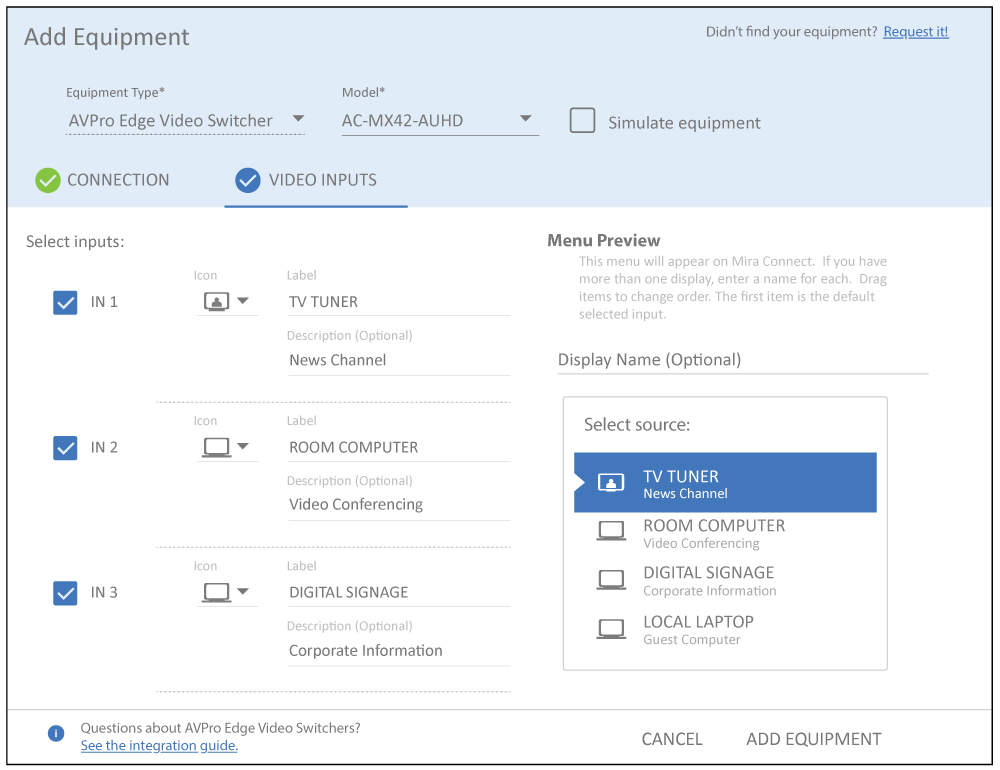1000x770 pixels.
Task: Uncheck the IN 2 input
Action: pyautogui.click(x=65, y=447)
